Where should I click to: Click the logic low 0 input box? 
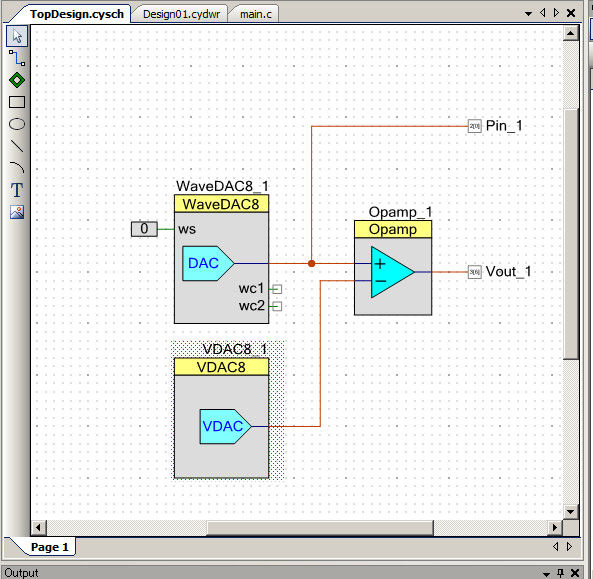click(x=144, y=229)
